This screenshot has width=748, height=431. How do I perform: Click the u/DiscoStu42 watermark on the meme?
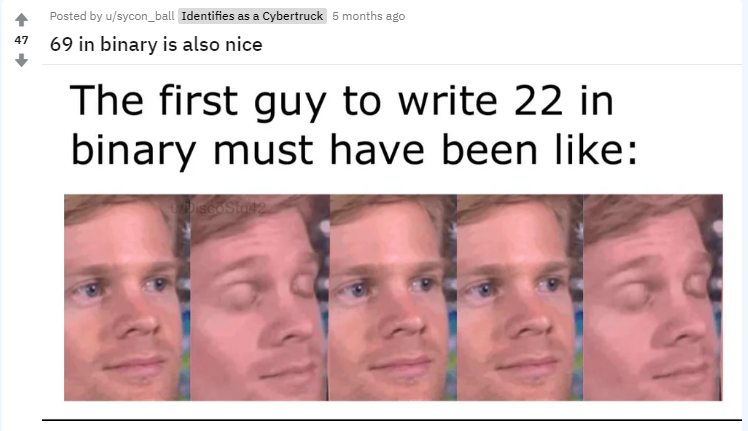[x=218, y=208]
